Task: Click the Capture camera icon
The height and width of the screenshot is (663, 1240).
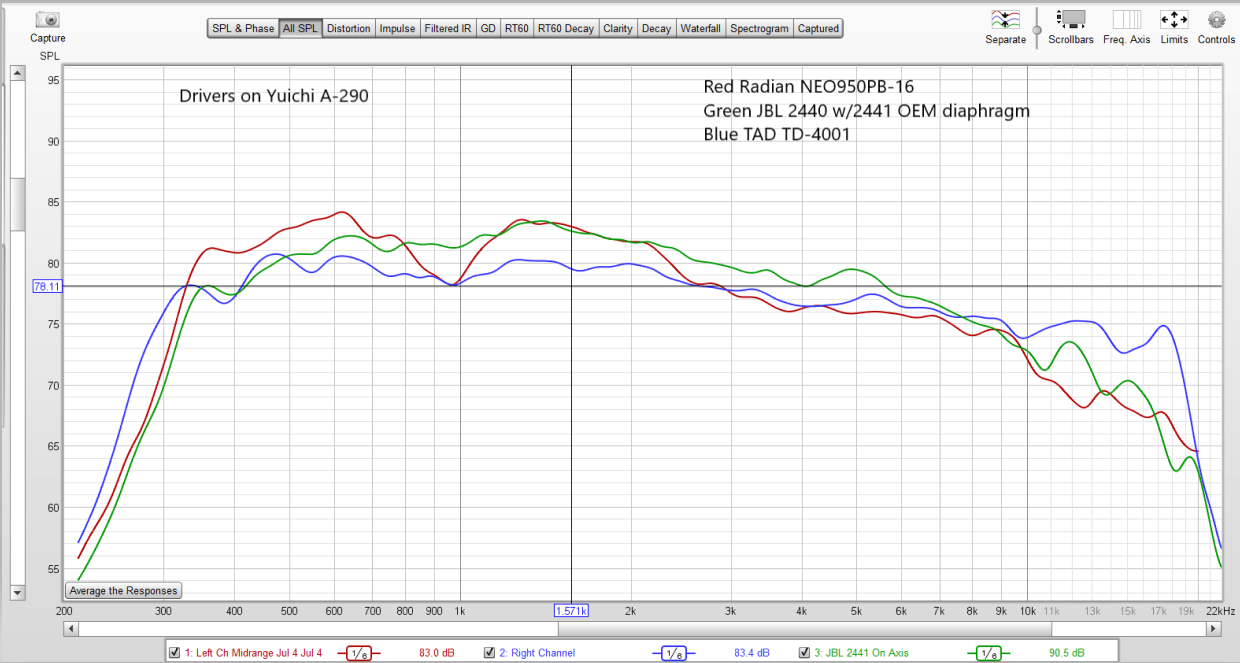Action: (x=47, y=19)
